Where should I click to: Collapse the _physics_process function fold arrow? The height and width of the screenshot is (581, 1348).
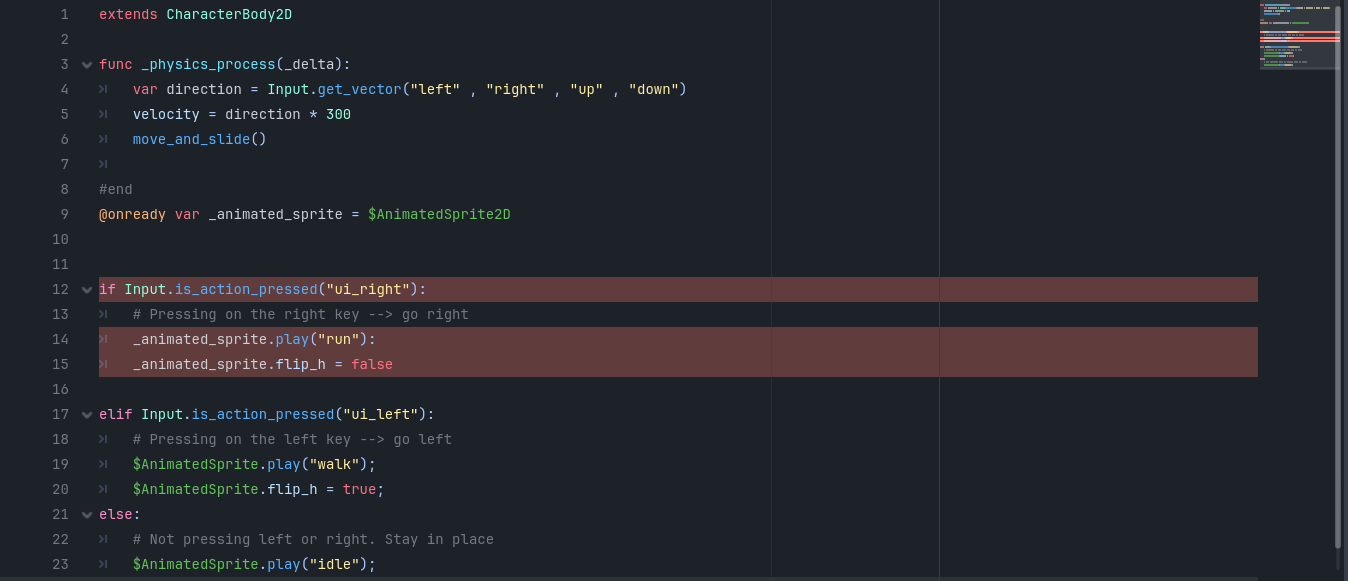[87, 65]
